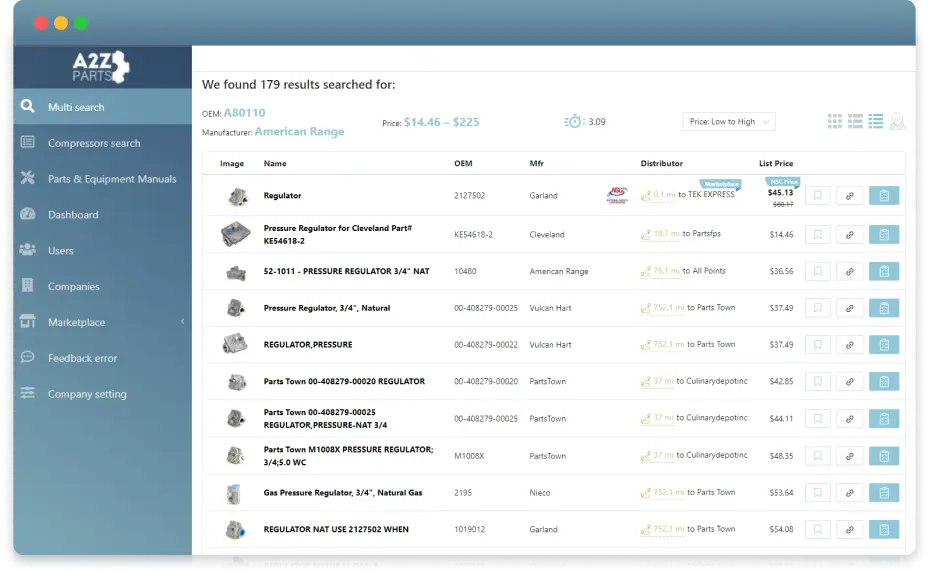
Task: Click the Marketplace sidebar store icon
Action: 27,321
